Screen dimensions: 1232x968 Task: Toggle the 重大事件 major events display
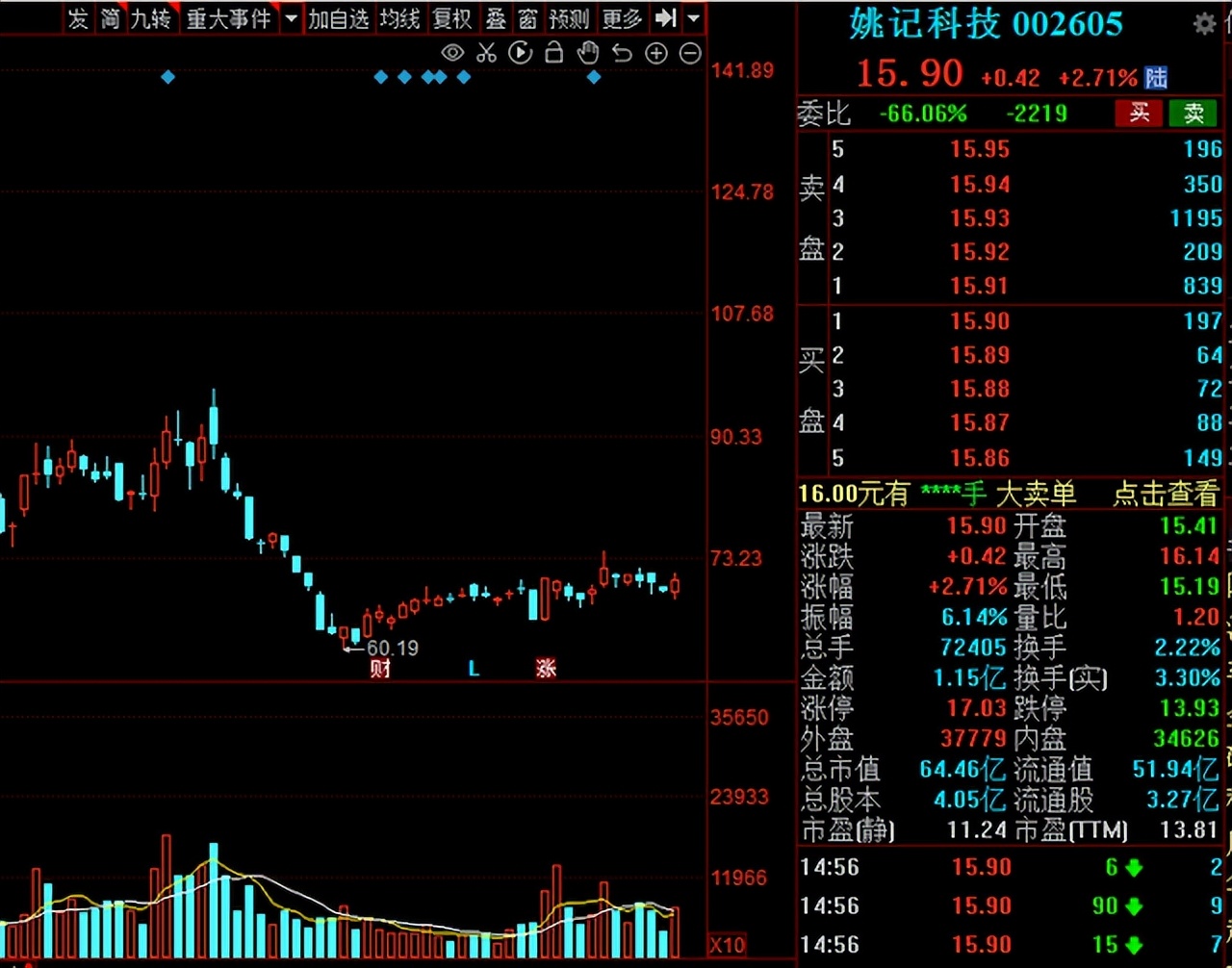point(229,18)
